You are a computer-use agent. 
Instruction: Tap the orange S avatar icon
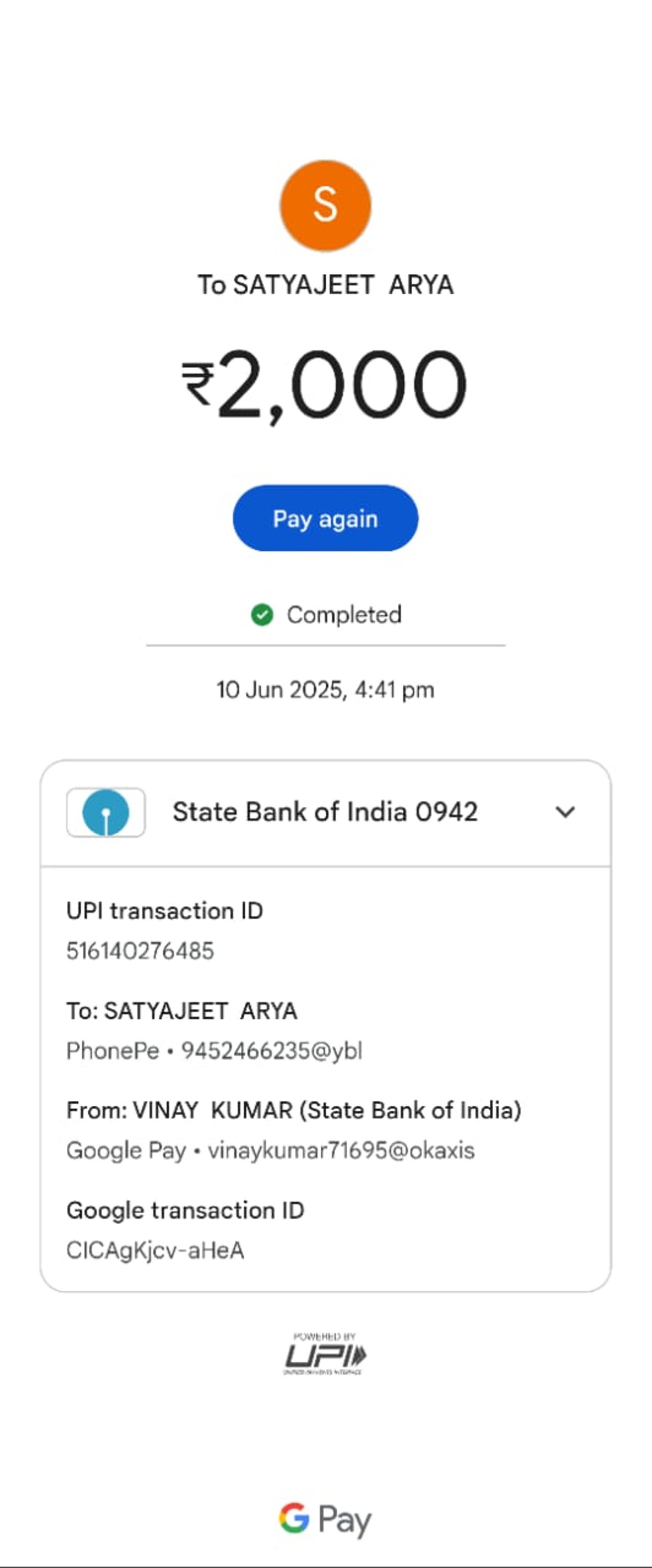pos(325,205)
